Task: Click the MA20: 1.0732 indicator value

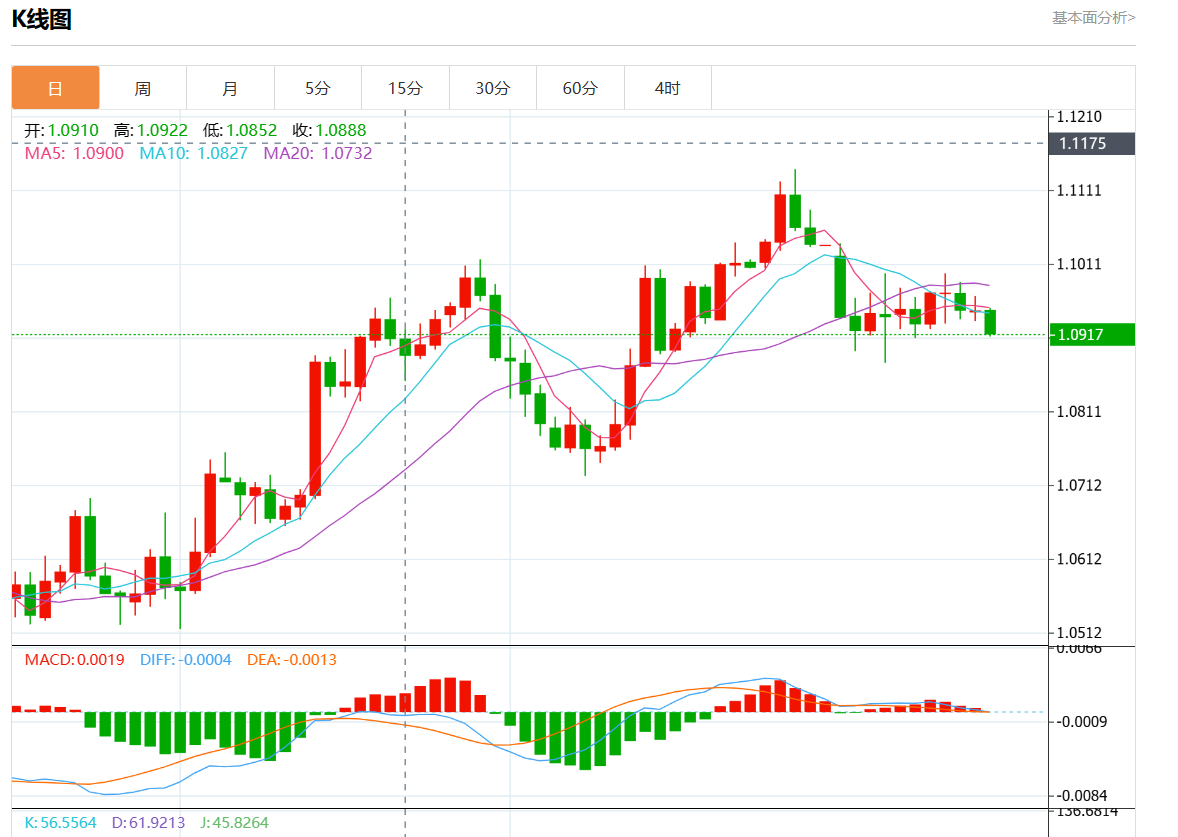Action: (x=318, y=153)
